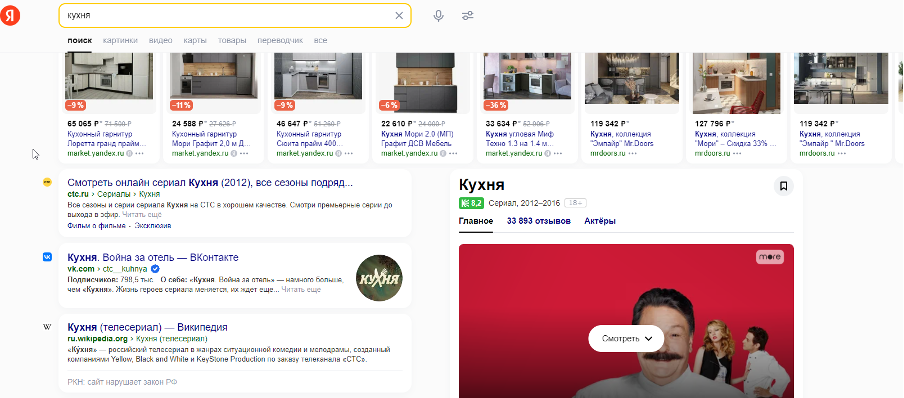This screenshot has height=398, width=904.
Task: Open info icon on Мори Графит 2,0 м card
Action: pos(234,153)
